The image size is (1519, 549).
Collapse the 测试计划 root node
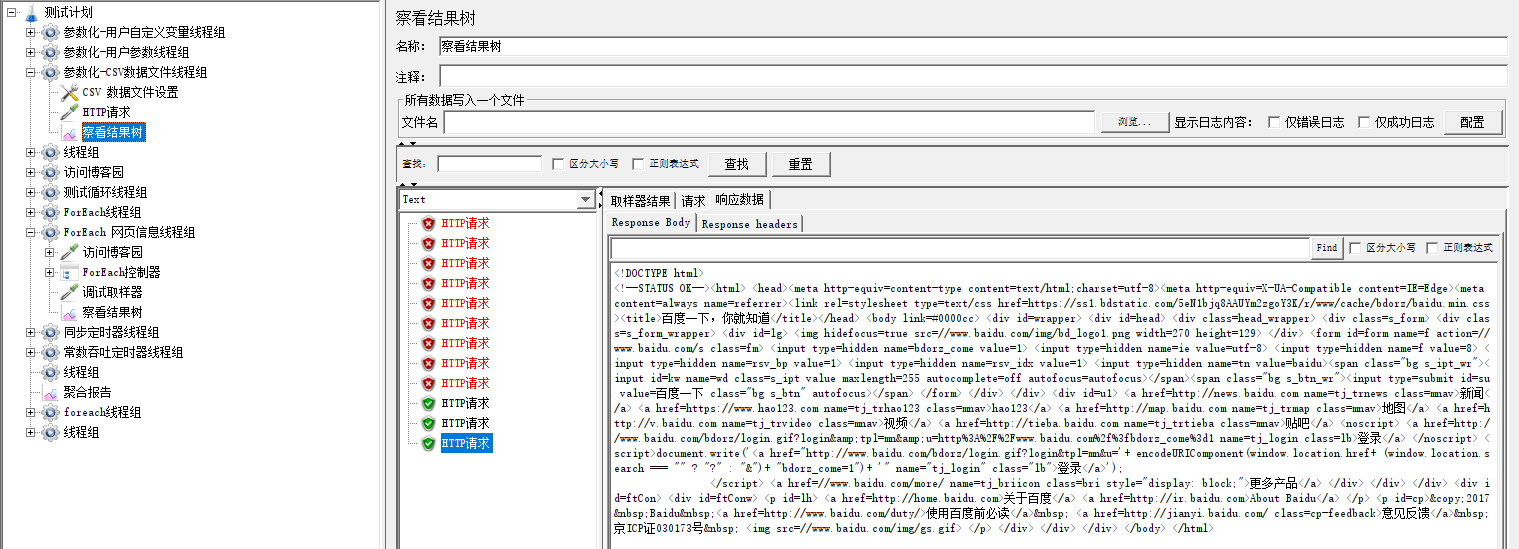click(11, 12)
